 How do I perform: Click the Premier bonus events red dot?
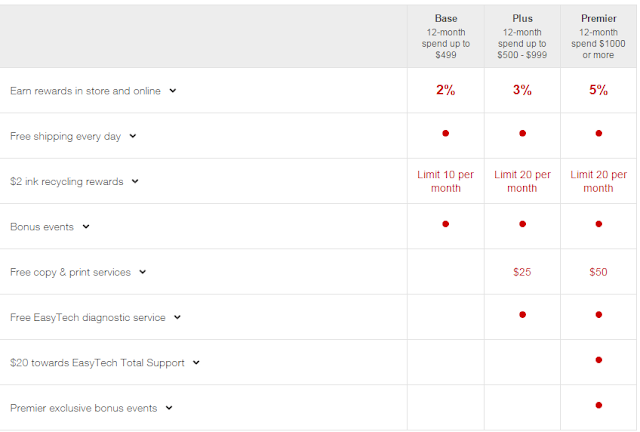click(598, 224)
